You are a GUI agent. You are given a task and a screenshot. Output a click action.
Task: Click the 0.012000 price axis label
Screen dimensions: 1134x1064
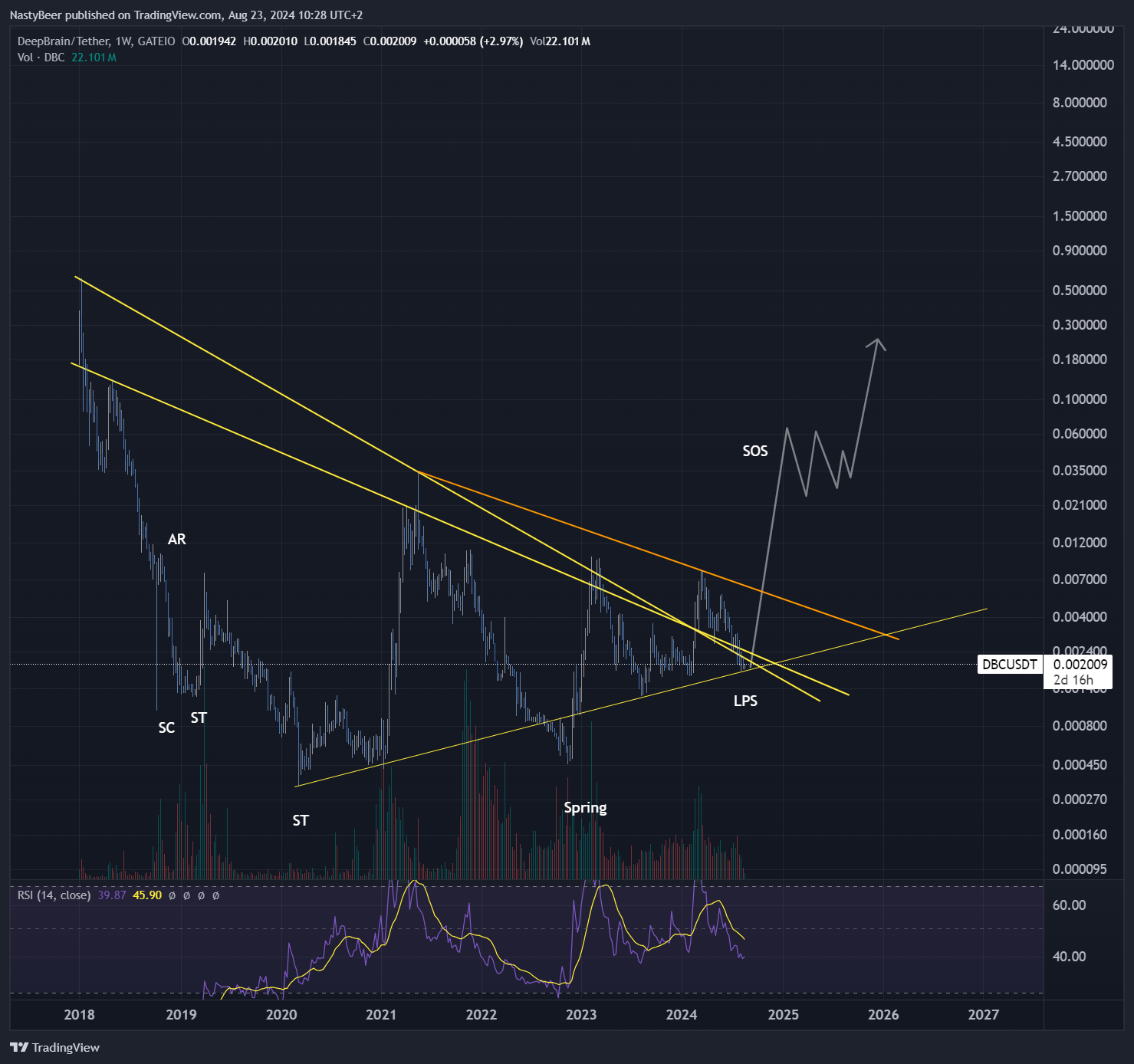point(1080,543)
